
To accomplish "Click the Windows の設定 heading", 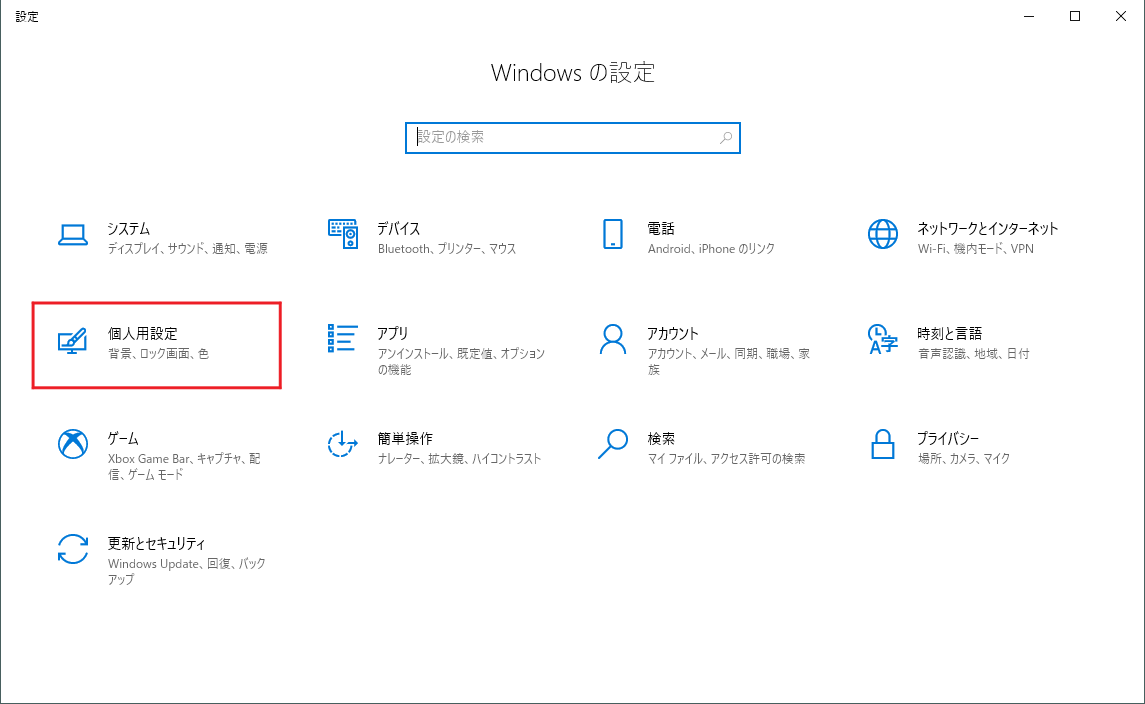I will click(573, 73).
